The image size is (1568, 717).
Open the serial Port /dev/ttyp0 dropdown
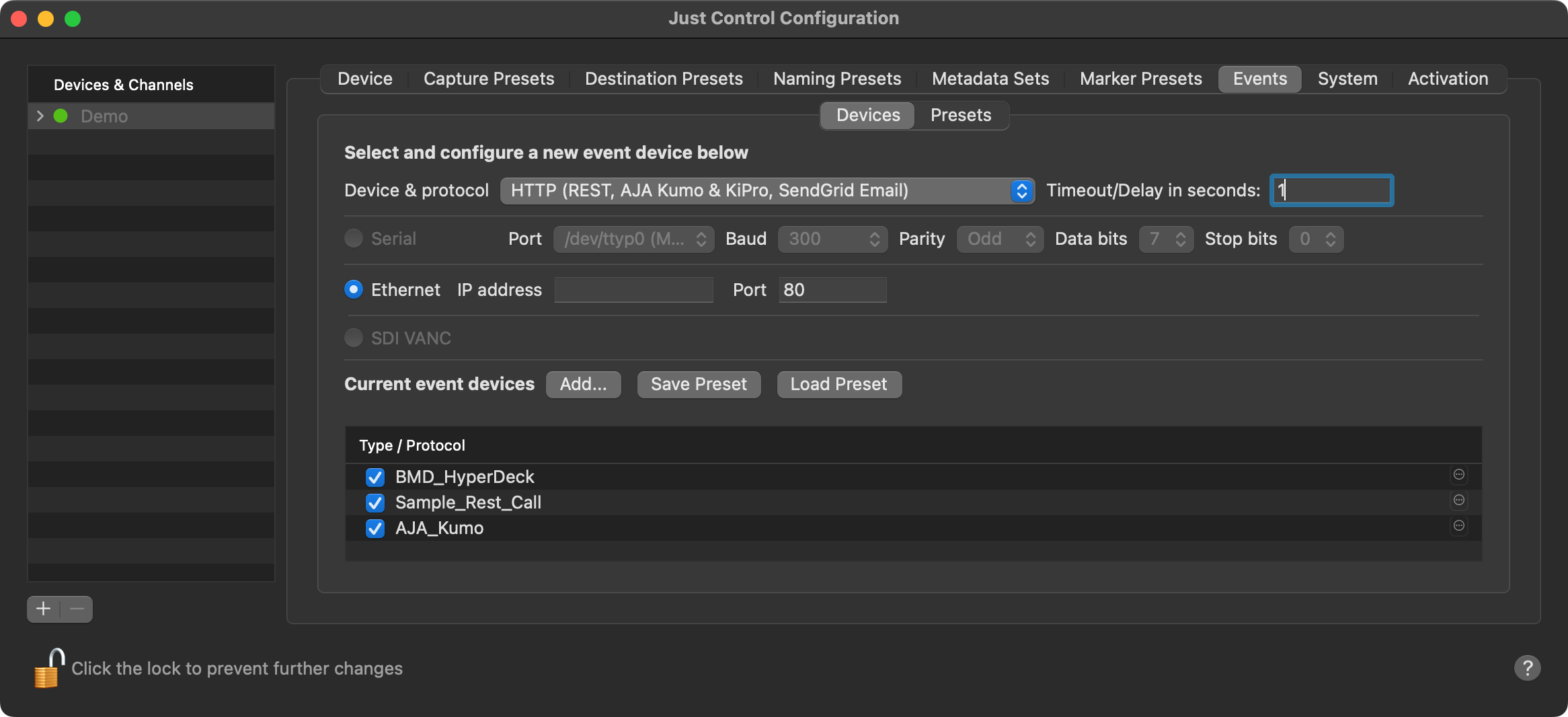pyautogui.click(x=633, y=239)
